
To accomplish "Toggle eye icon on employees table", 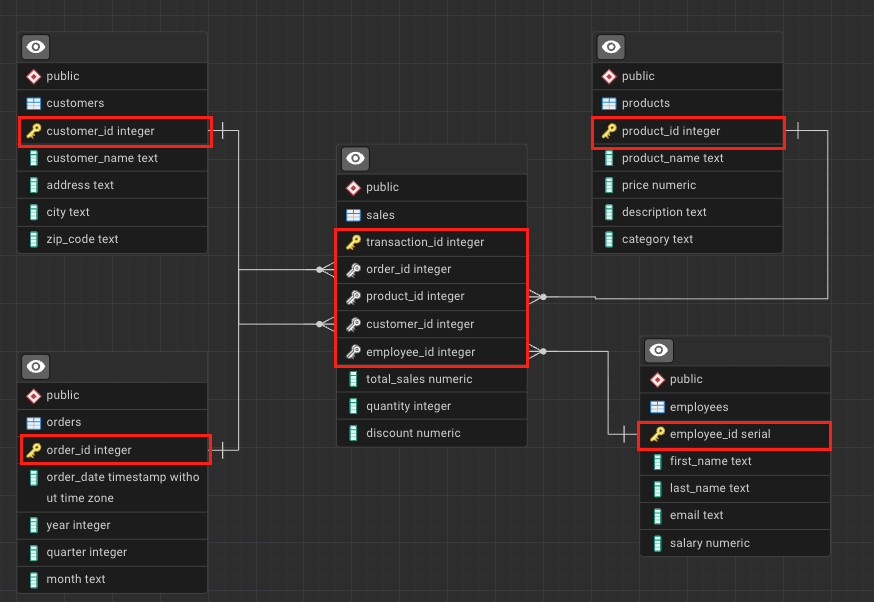I will (x=659, y=350).
